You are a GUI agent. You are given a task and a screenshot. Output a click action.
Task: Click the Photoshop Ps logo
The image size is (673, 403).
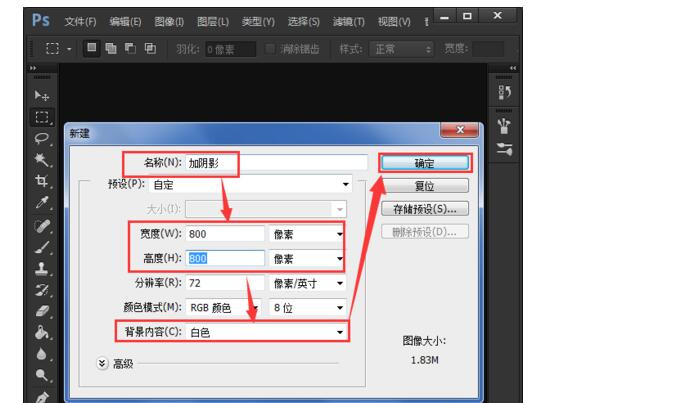click(x=41, y=20)
